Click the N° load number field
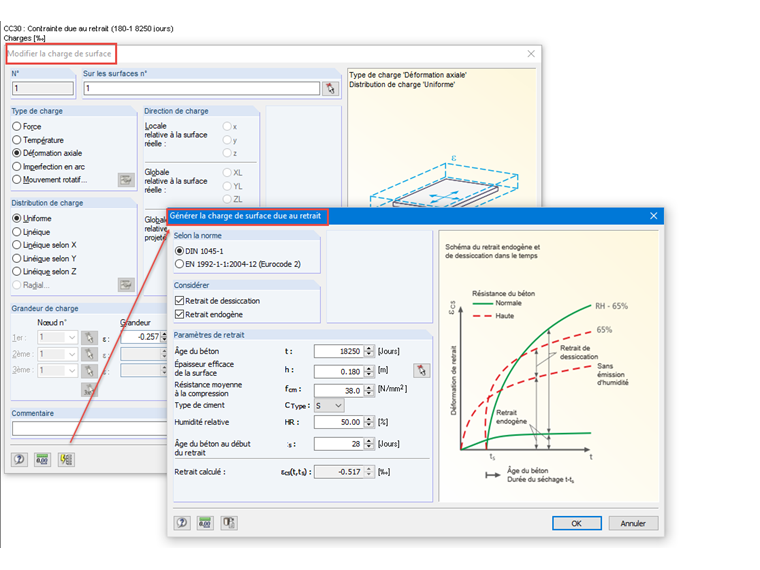Screen dimensions: 760x570 (x=43, y=88)
